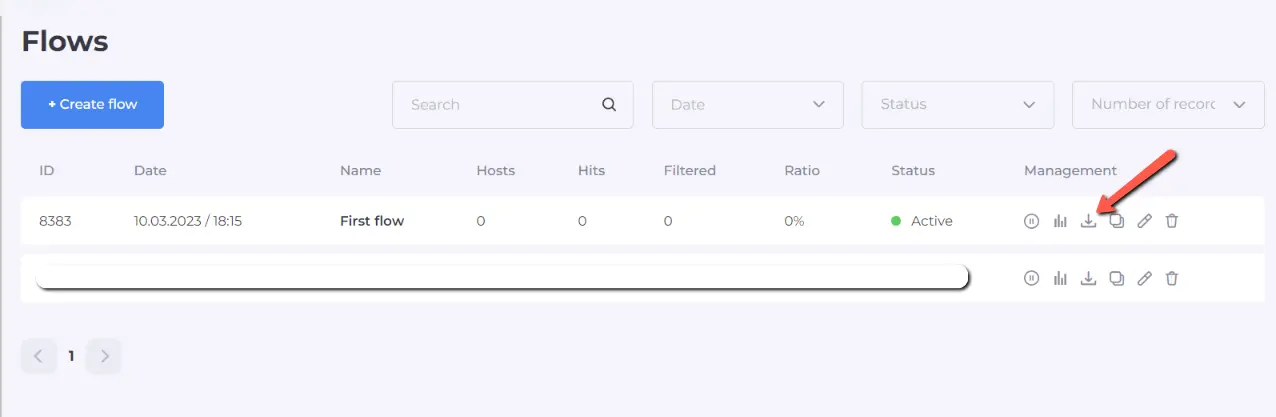Duplicate the First flow
The image size is (1276, 417).
click(x=1117, y=221)
